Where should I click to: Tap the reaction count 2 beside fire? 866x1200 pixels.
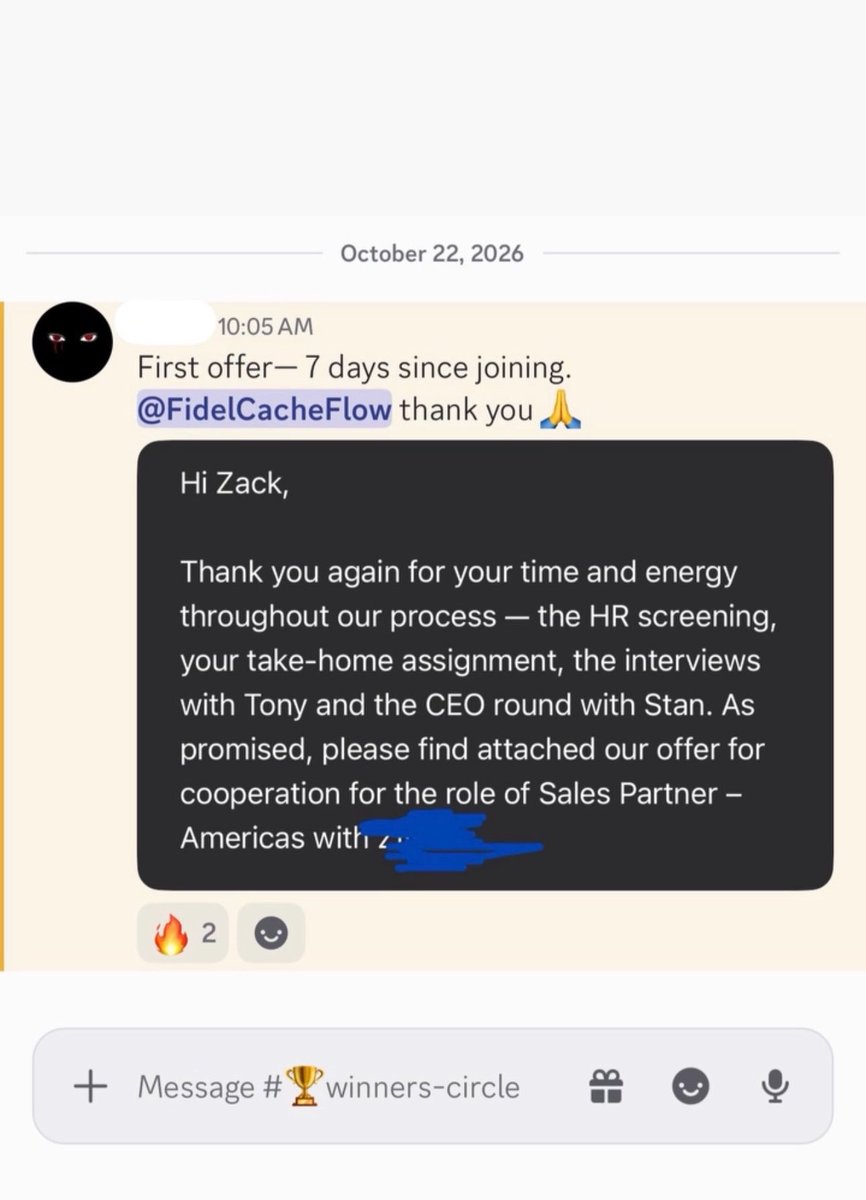tap(209, 934)
